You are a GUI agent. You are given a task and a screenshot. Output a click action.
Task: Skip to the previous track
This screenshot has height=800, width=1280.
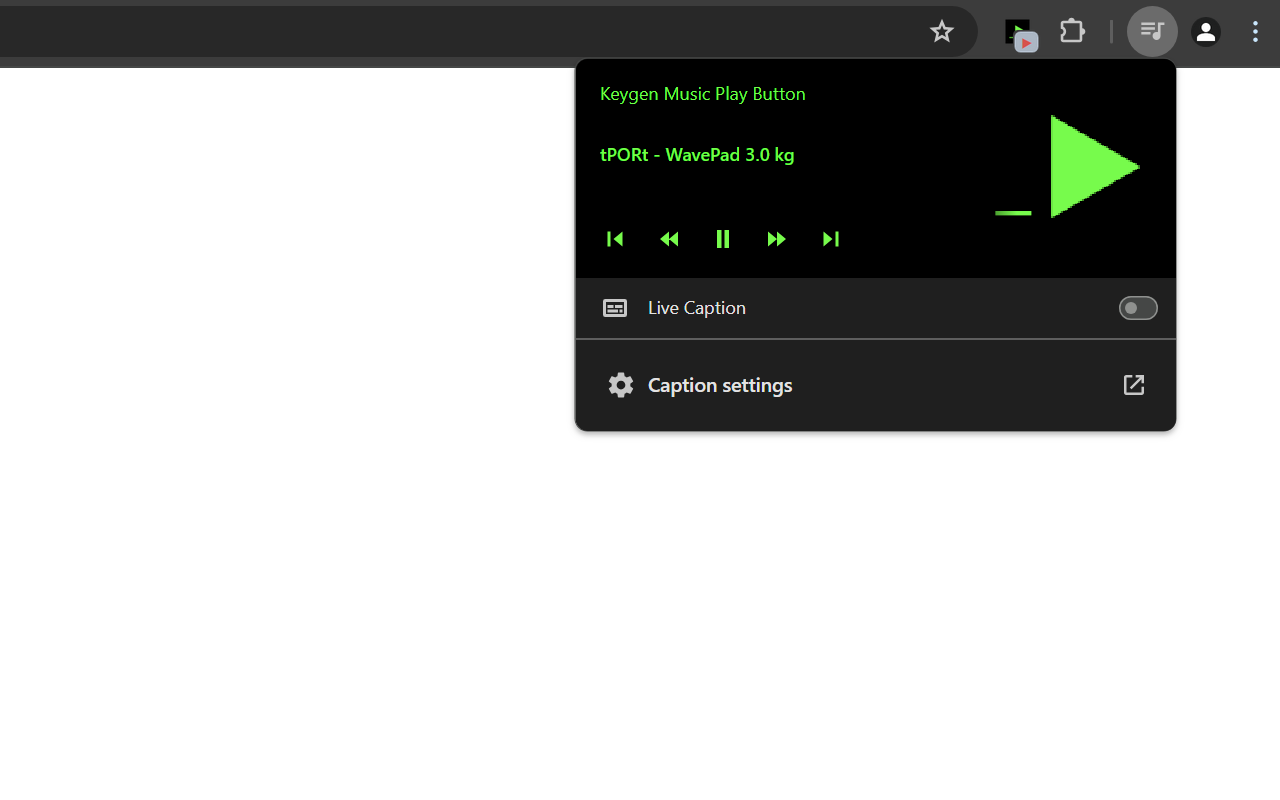[615, 239]
